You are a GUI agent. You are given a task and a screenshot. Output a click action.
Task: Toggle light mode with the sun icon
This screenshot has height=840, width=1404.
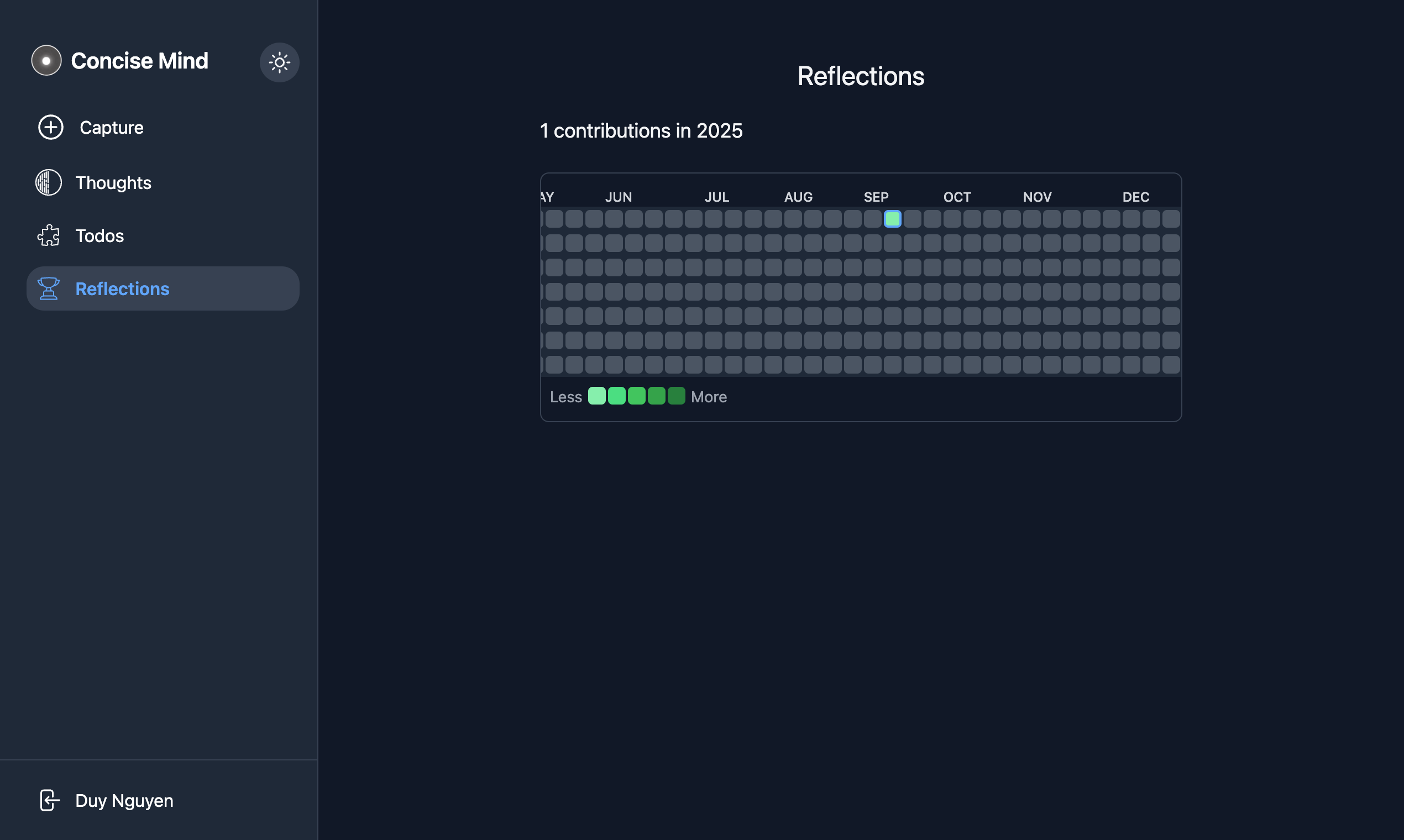[279, 62]
